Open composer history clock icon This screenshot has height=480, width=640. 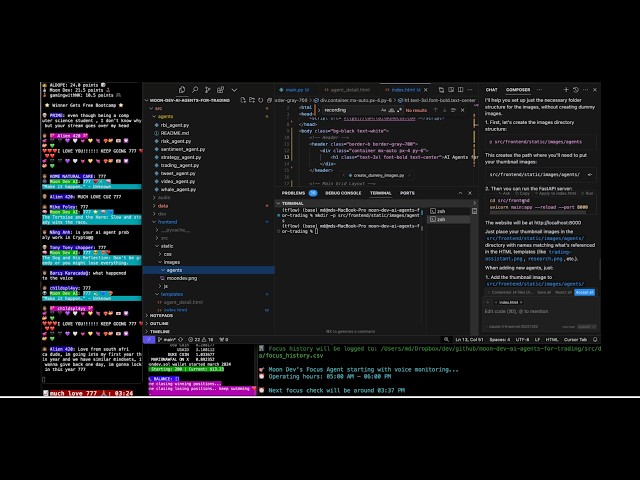coord(576,90)
